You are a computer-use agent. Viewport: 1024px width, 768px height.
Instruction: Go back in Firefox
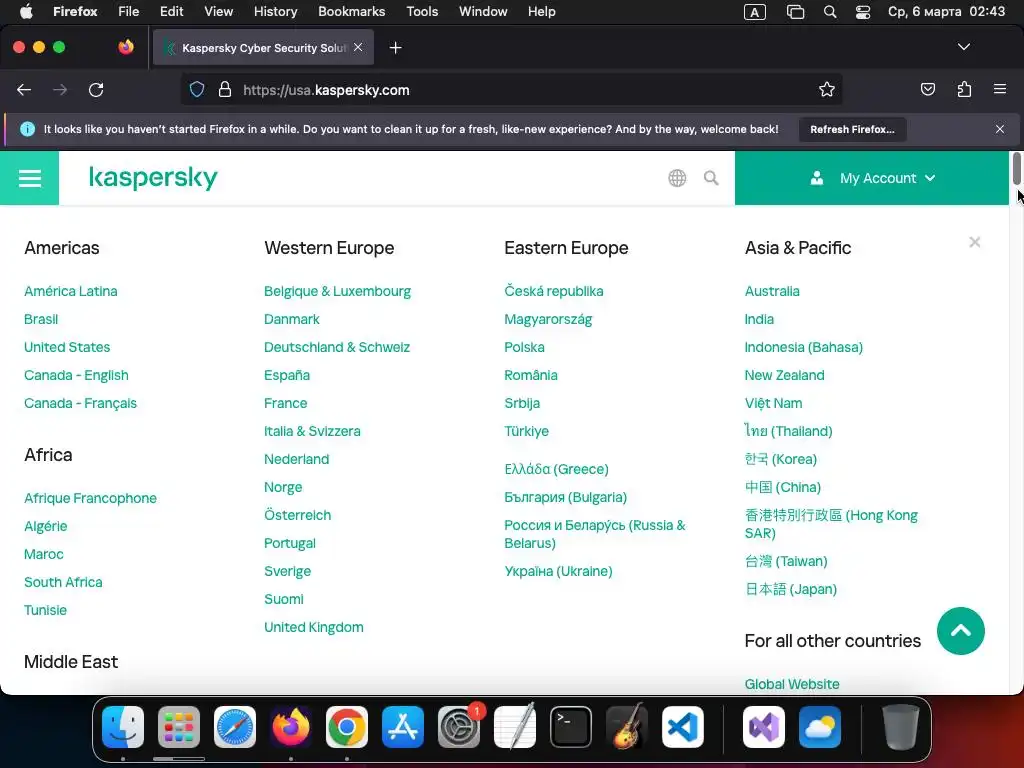tap(24, 90)
